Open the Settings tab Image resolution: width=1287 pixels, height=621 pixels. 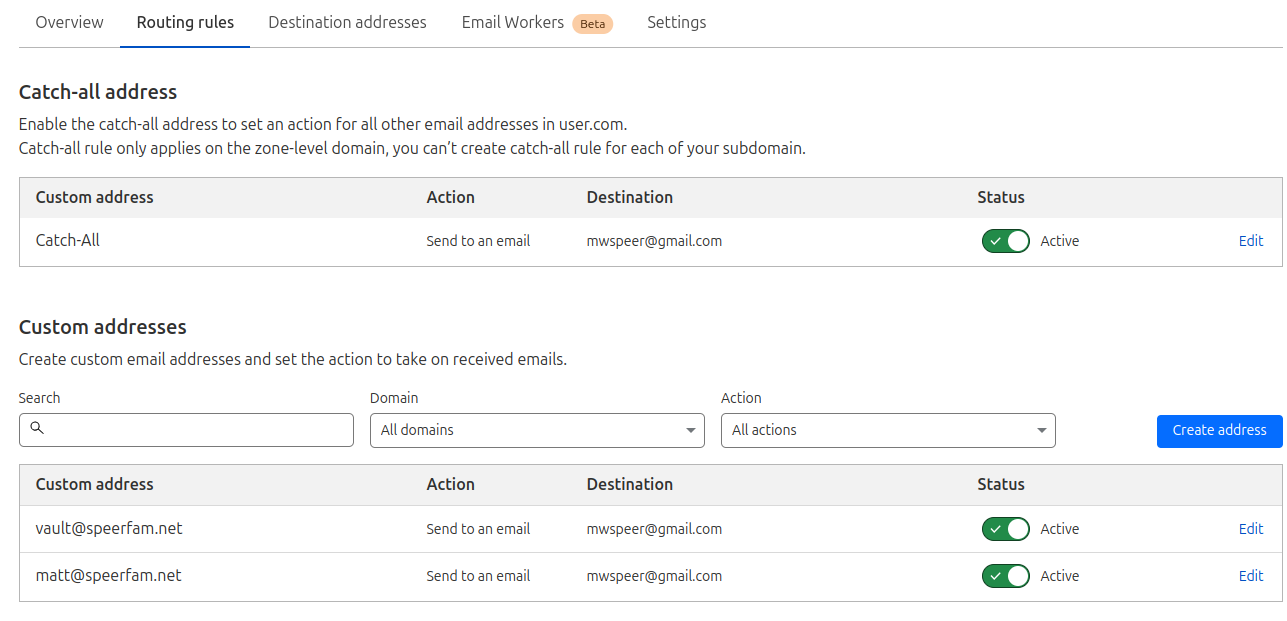676,22
